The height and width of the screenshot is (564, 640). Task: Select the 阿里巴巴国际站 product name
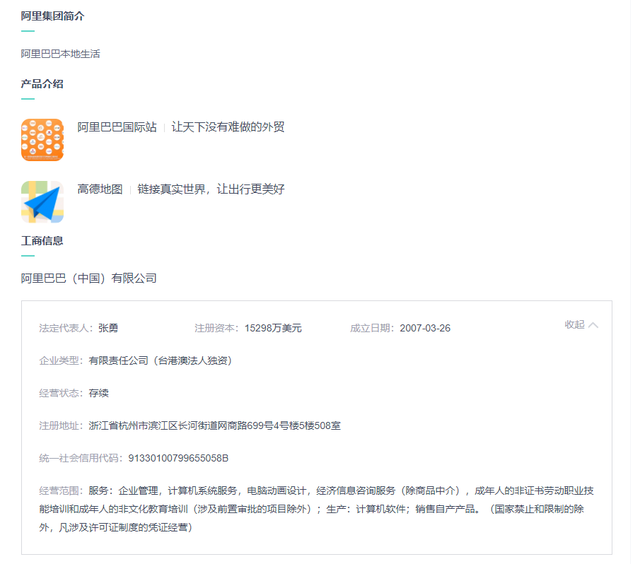point(117,127)
